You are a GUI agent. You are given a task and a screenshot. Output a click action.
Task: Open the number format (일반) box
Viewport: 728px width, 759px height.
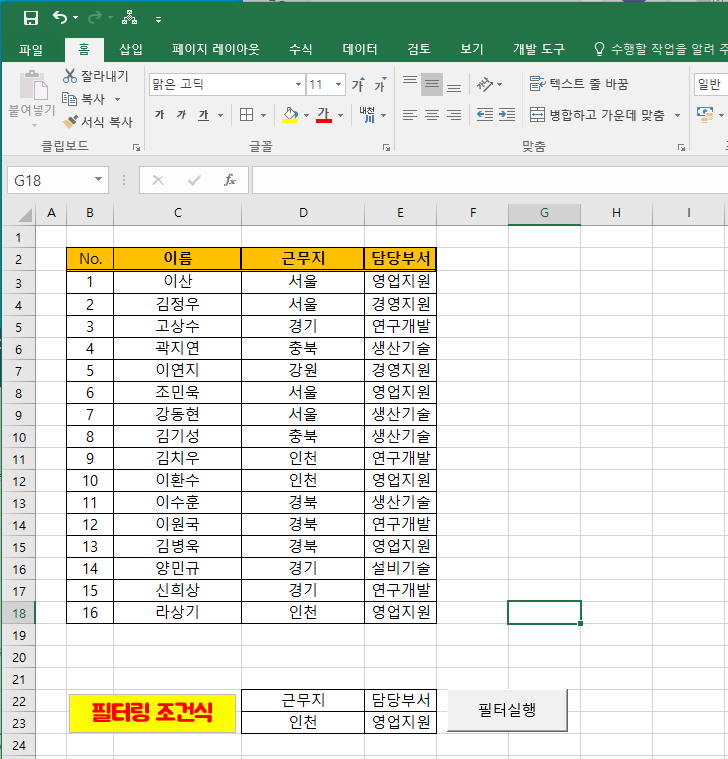click(x=711, y=85)
